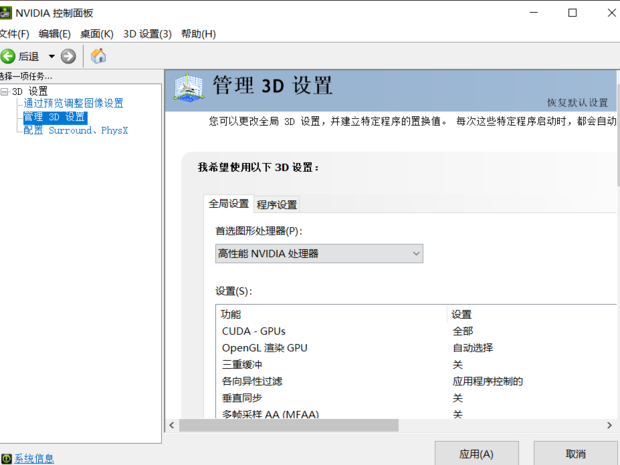The width and height of the screenshot is (620, 465).
Task: Open the 文件(F) menu
Action: [x=14, y=34]
